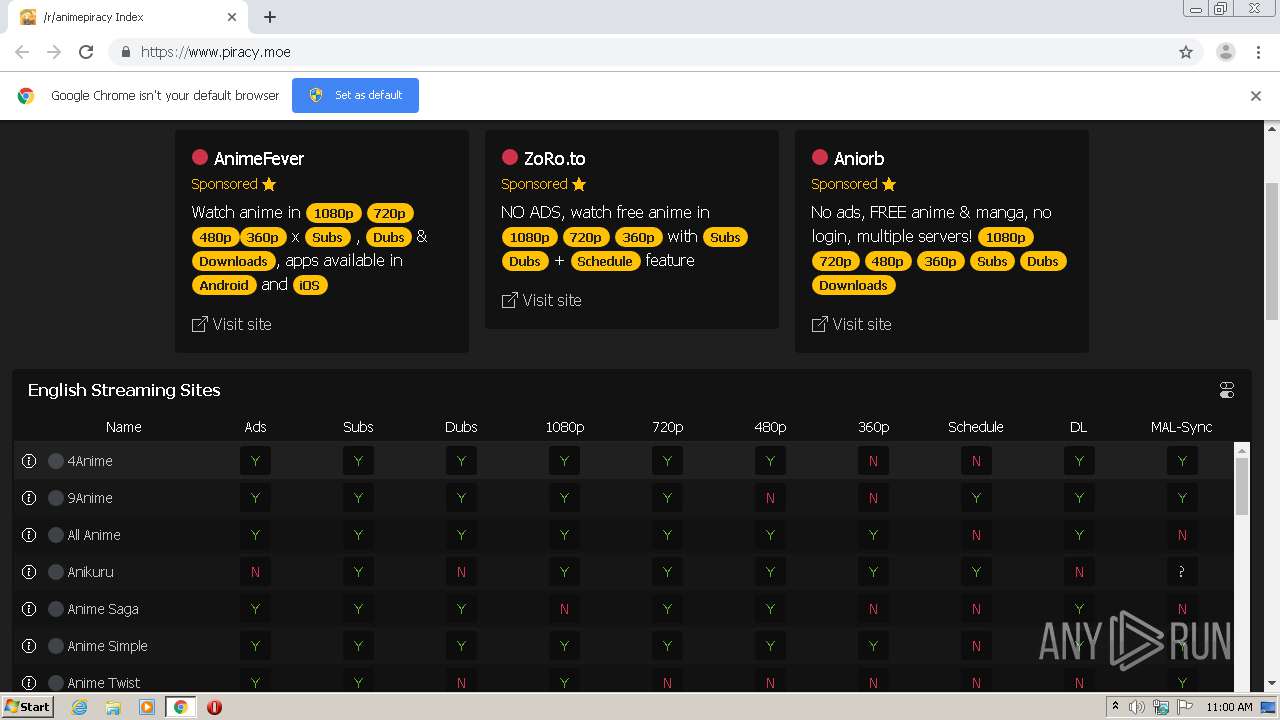Select the All Anime row circle
This screenshot has width=1280, height=720.
(x=56, y=535)
